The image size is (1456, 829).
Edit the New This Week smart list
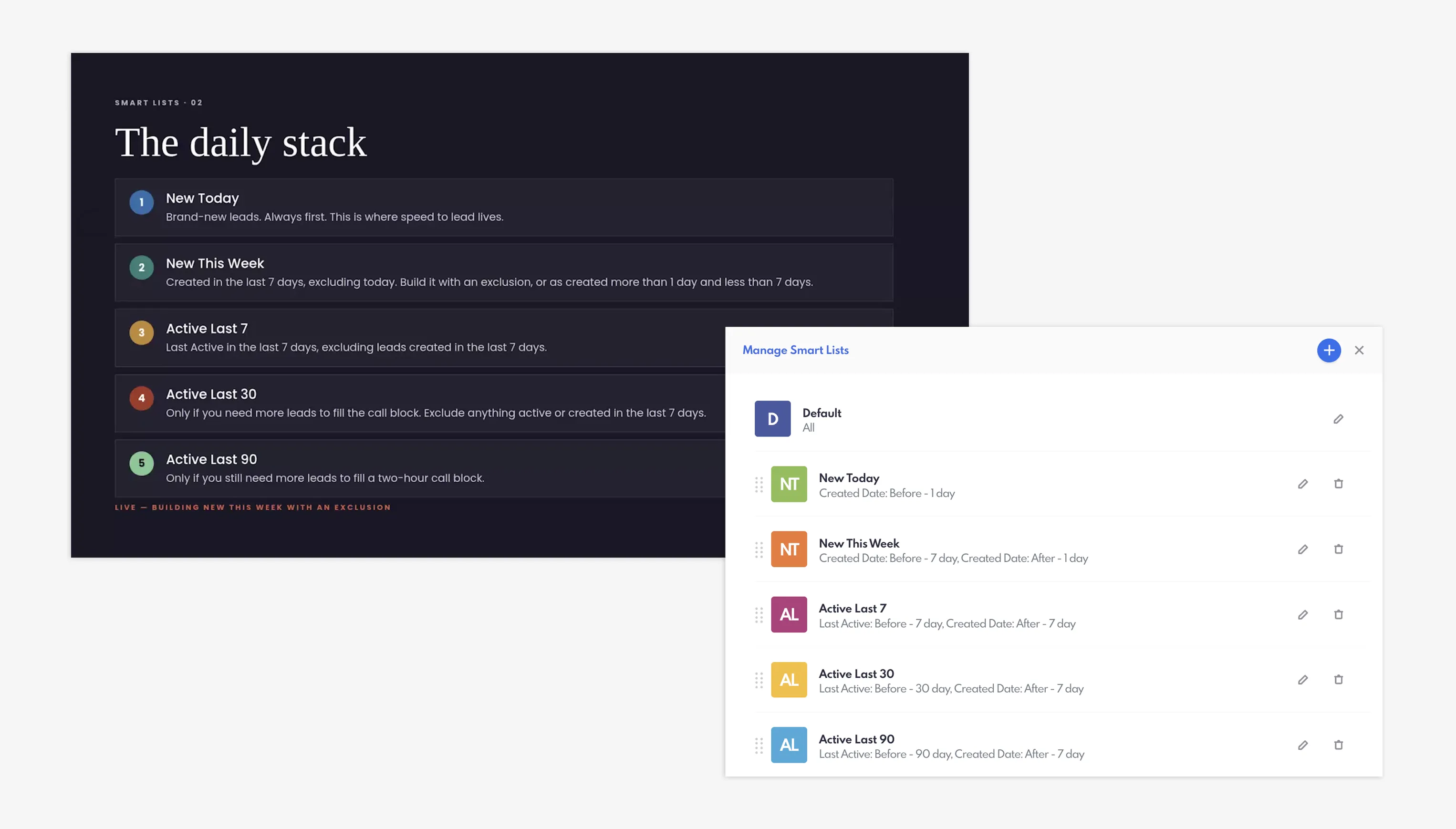(x=1302, y=549)
